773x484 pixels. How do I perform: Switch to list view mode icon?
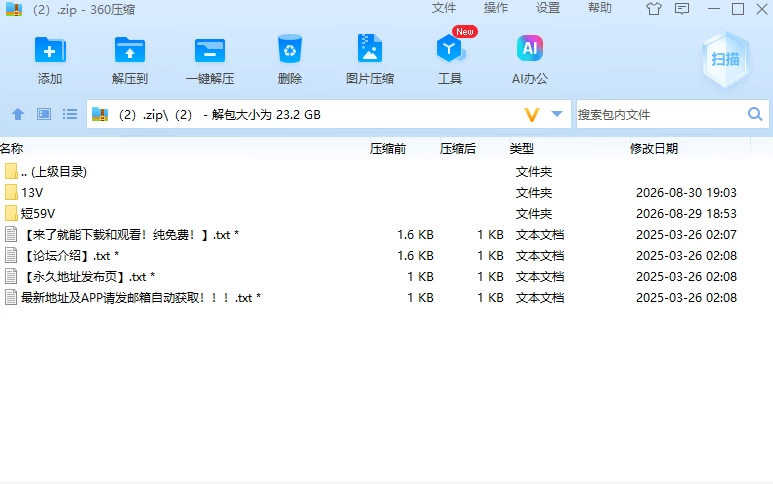tap(70, 114)
